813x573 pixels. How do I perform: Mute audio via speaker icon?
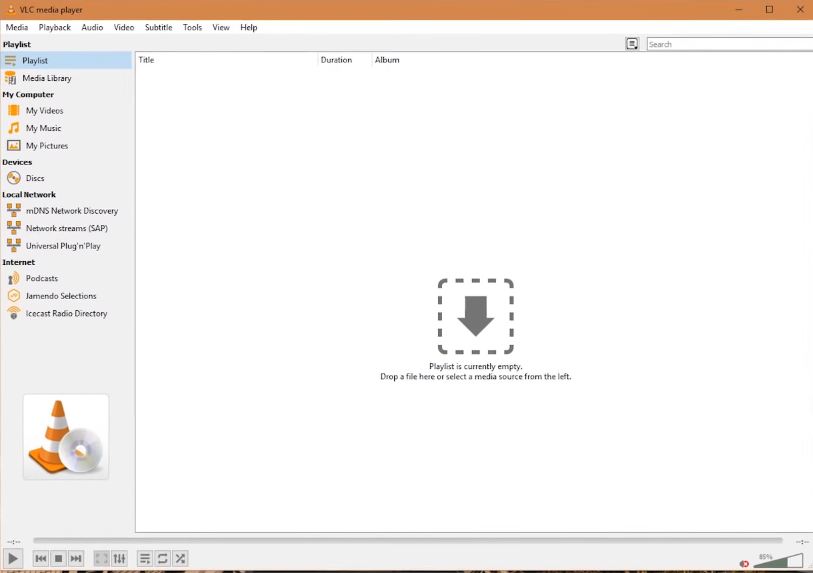coord(745,564)
